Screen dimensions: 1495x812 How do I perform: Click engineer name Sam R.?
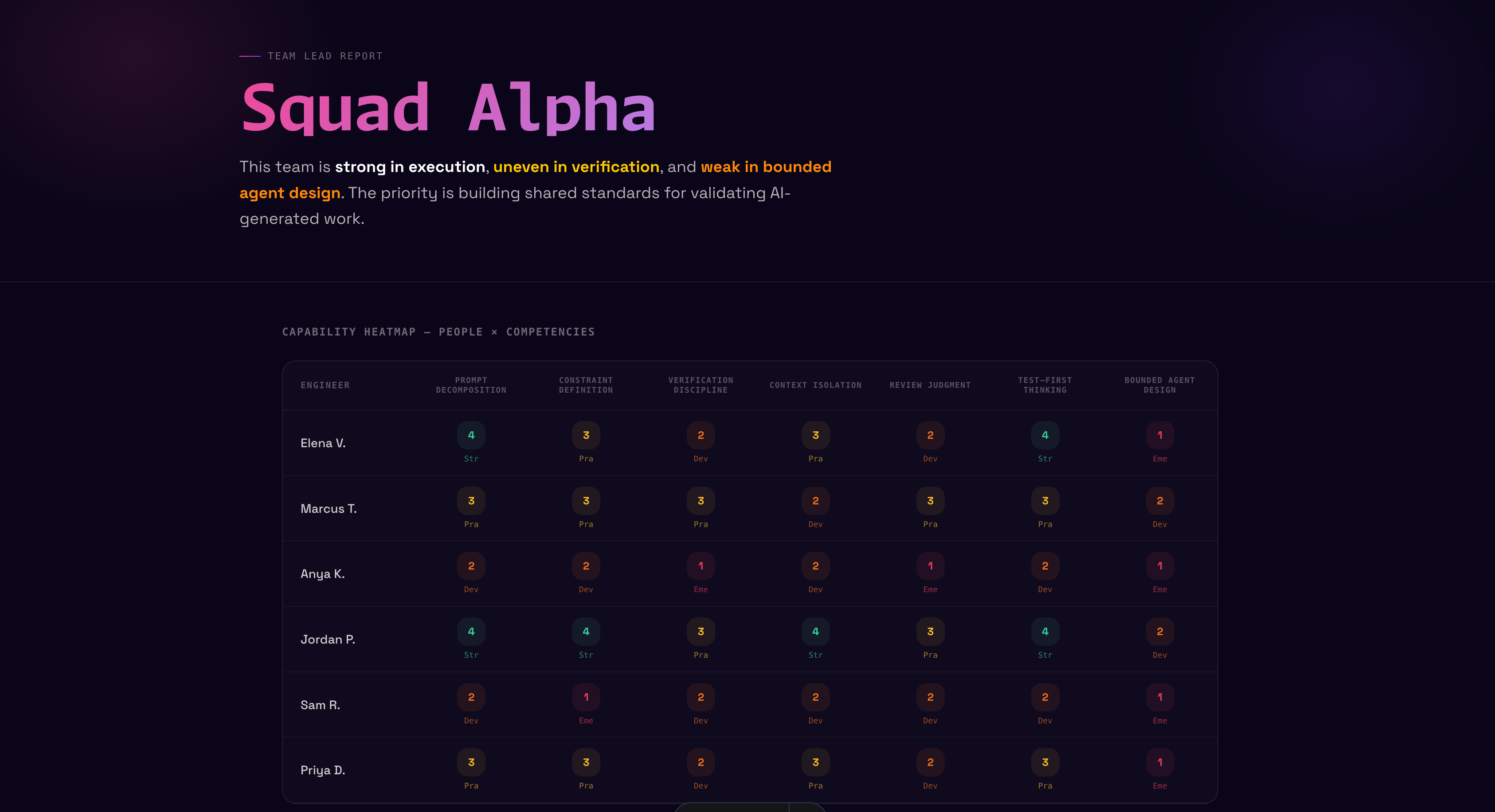pos(321,705)
